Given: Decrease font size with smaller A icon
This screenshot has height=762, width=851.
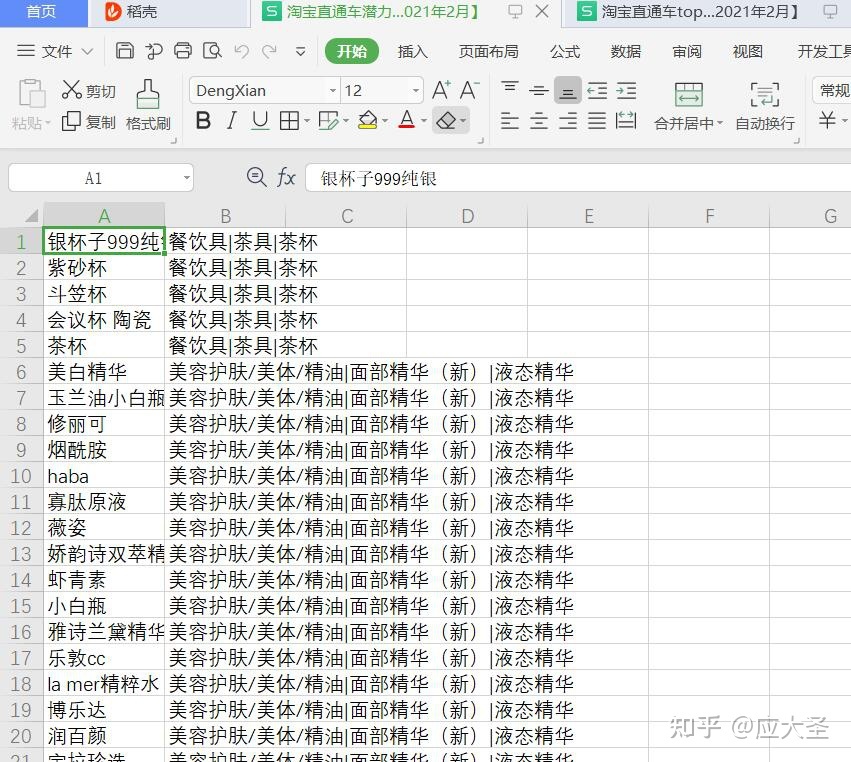Looking at the screenshot, I should pos(469,90).
